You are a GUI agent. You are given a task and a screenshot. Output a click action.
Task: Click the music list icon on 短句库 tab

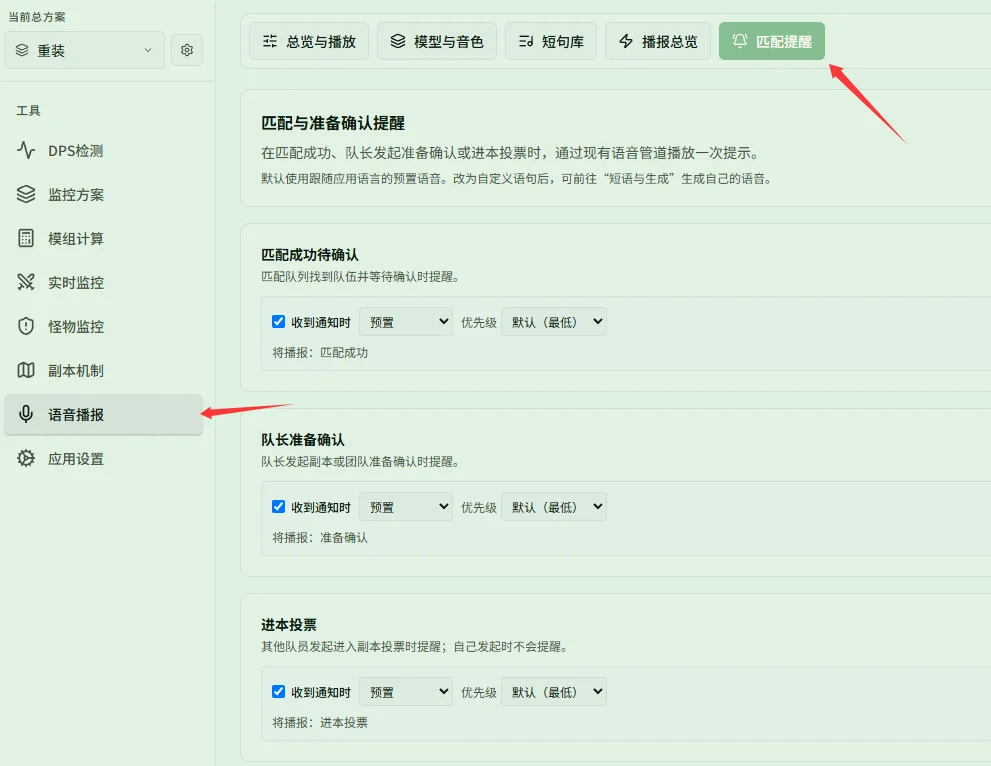point(526,41)
